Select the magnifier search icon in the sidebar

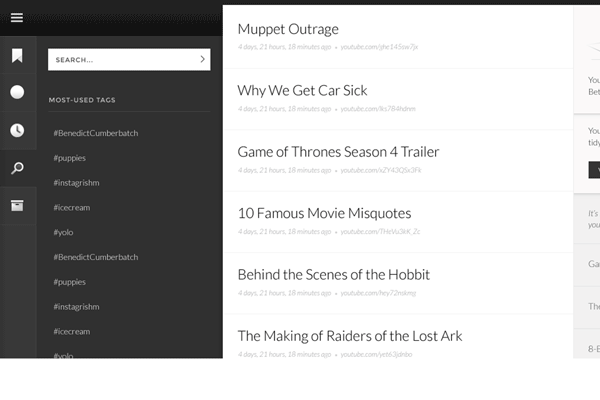[x=17, y=168]
